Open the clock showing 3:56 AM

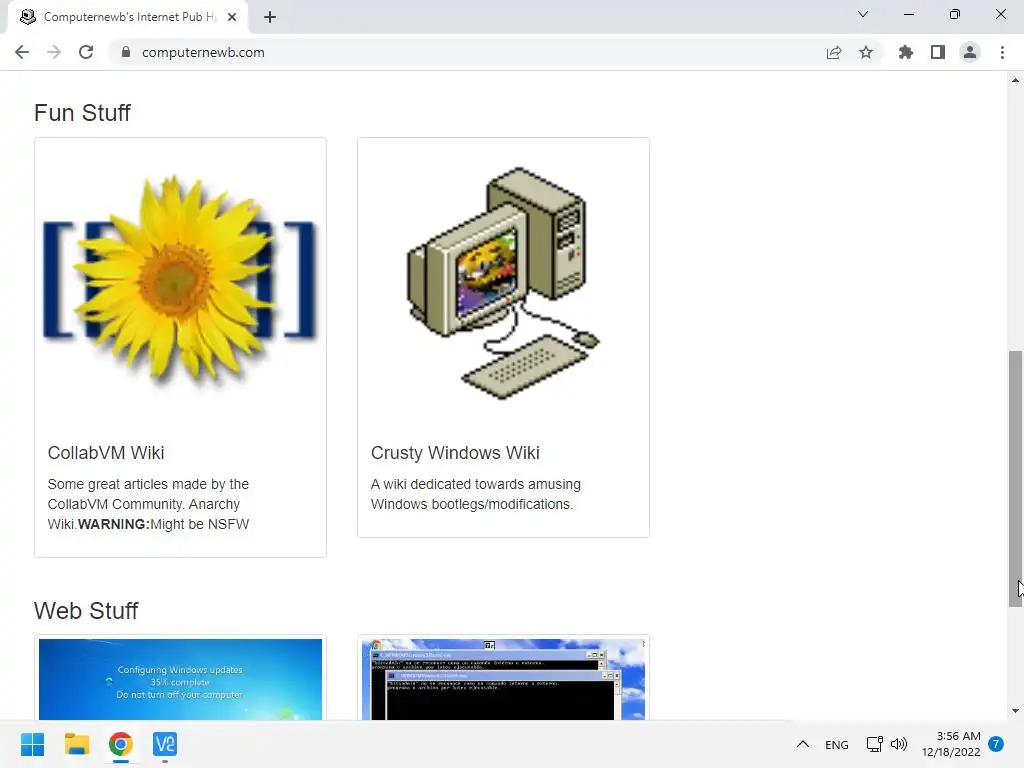click(951, 744)
